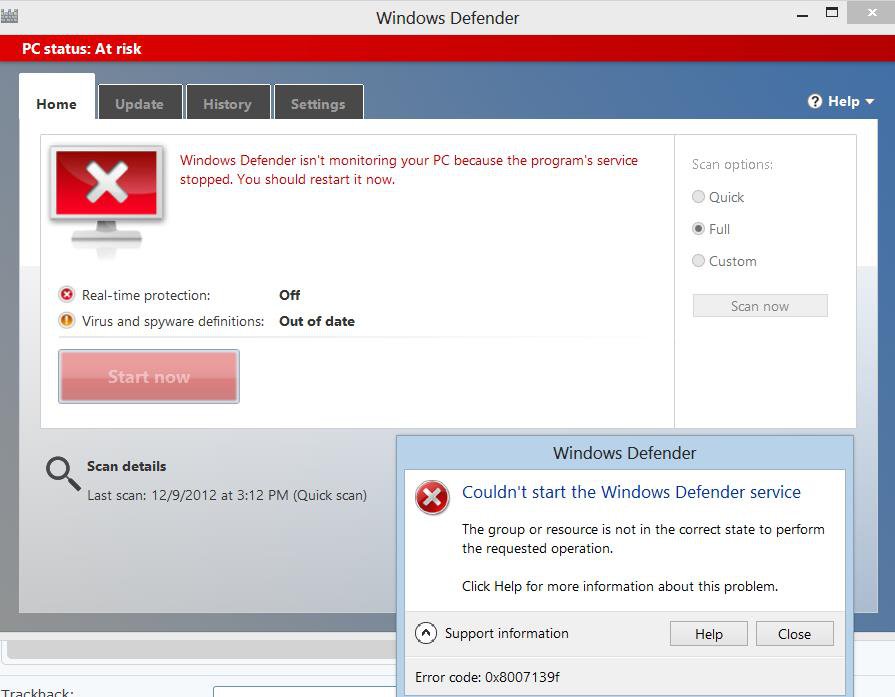Click the red monitor status icon
Screen dimensions: 895x697
point(107,194)
